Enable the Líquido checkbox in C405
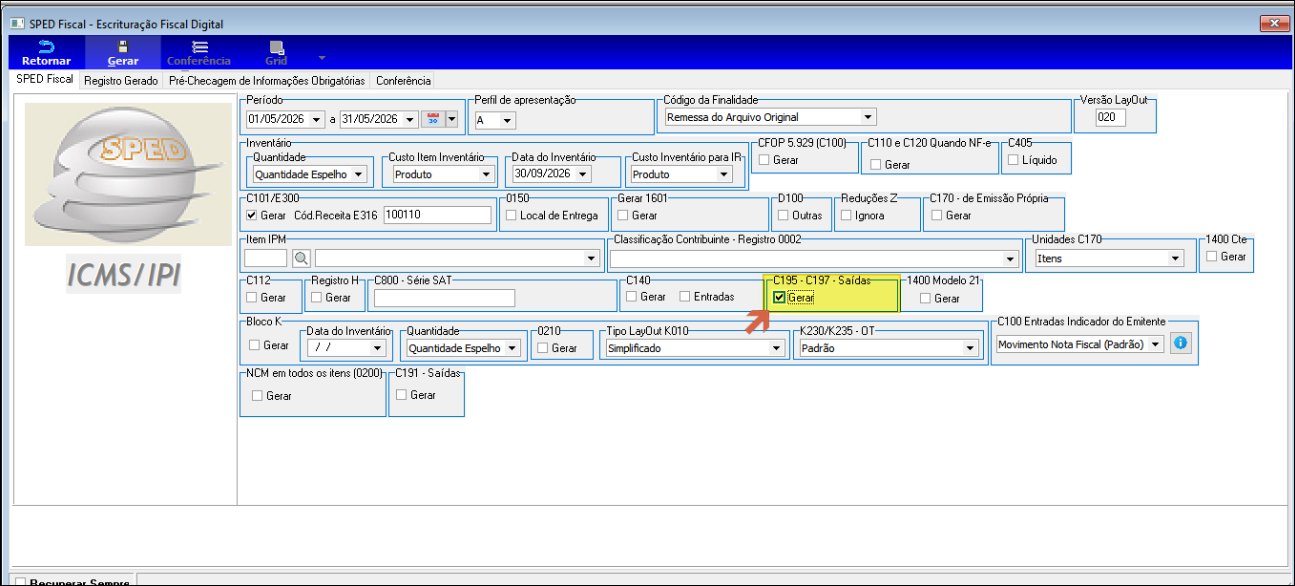This screenshot has height=586, width=1295. (1013, 160)
